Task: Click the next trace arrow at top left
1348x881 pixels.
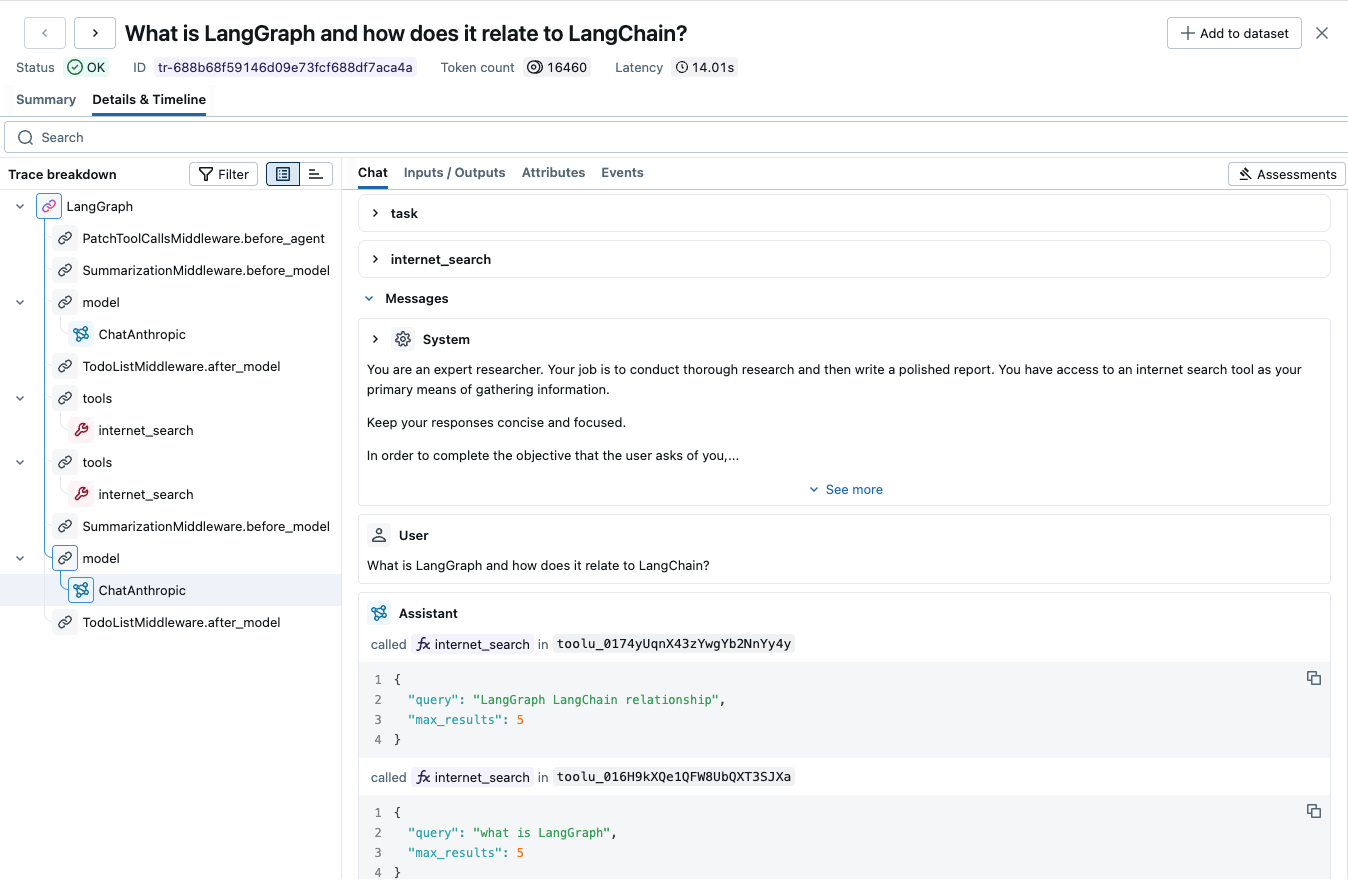Action: [94, 33]
